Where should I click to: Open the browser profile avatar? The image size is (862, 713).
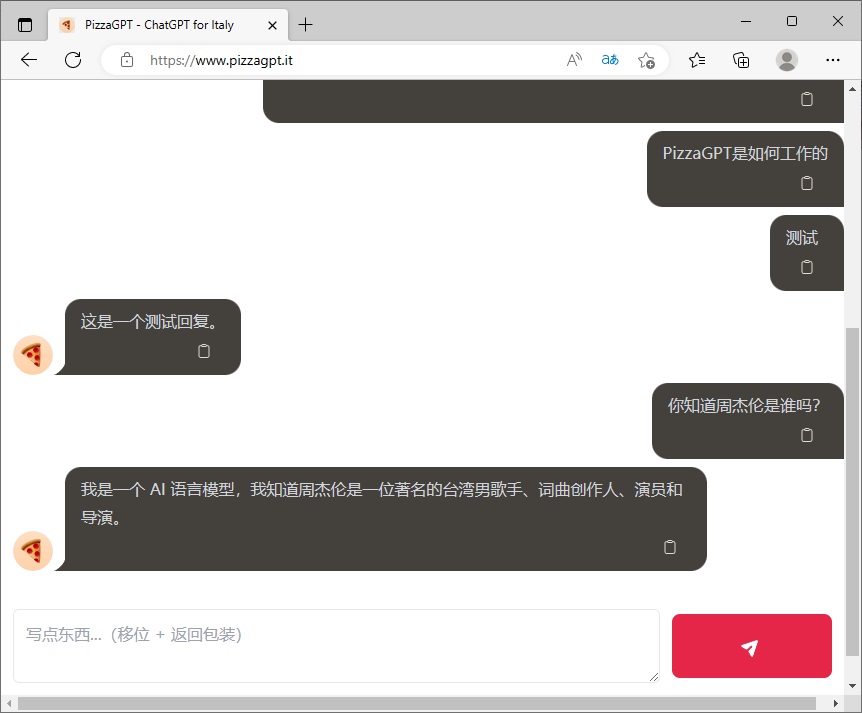coord(787,60)
